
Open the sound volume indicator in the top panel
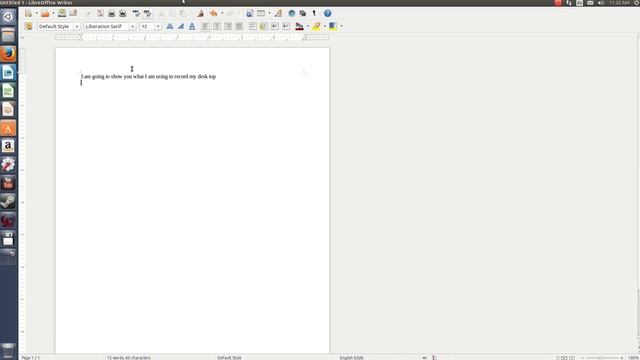601,3
